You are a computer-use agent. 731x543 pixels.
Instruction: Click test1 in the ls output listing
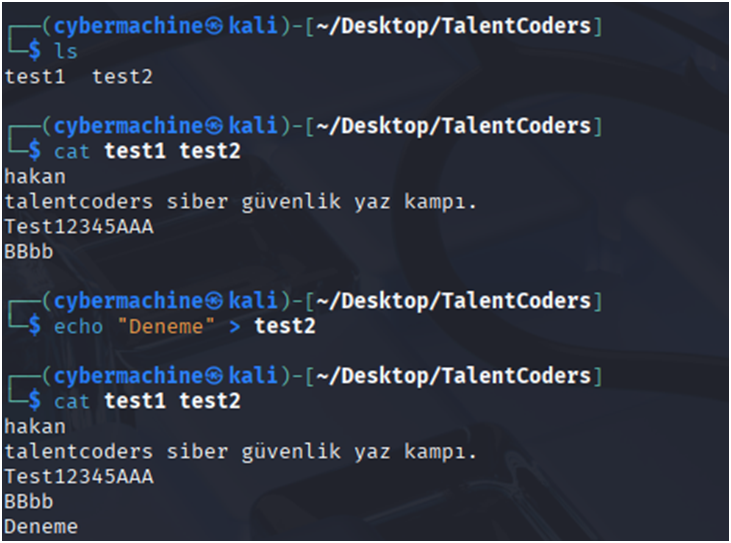click(35, 76)
